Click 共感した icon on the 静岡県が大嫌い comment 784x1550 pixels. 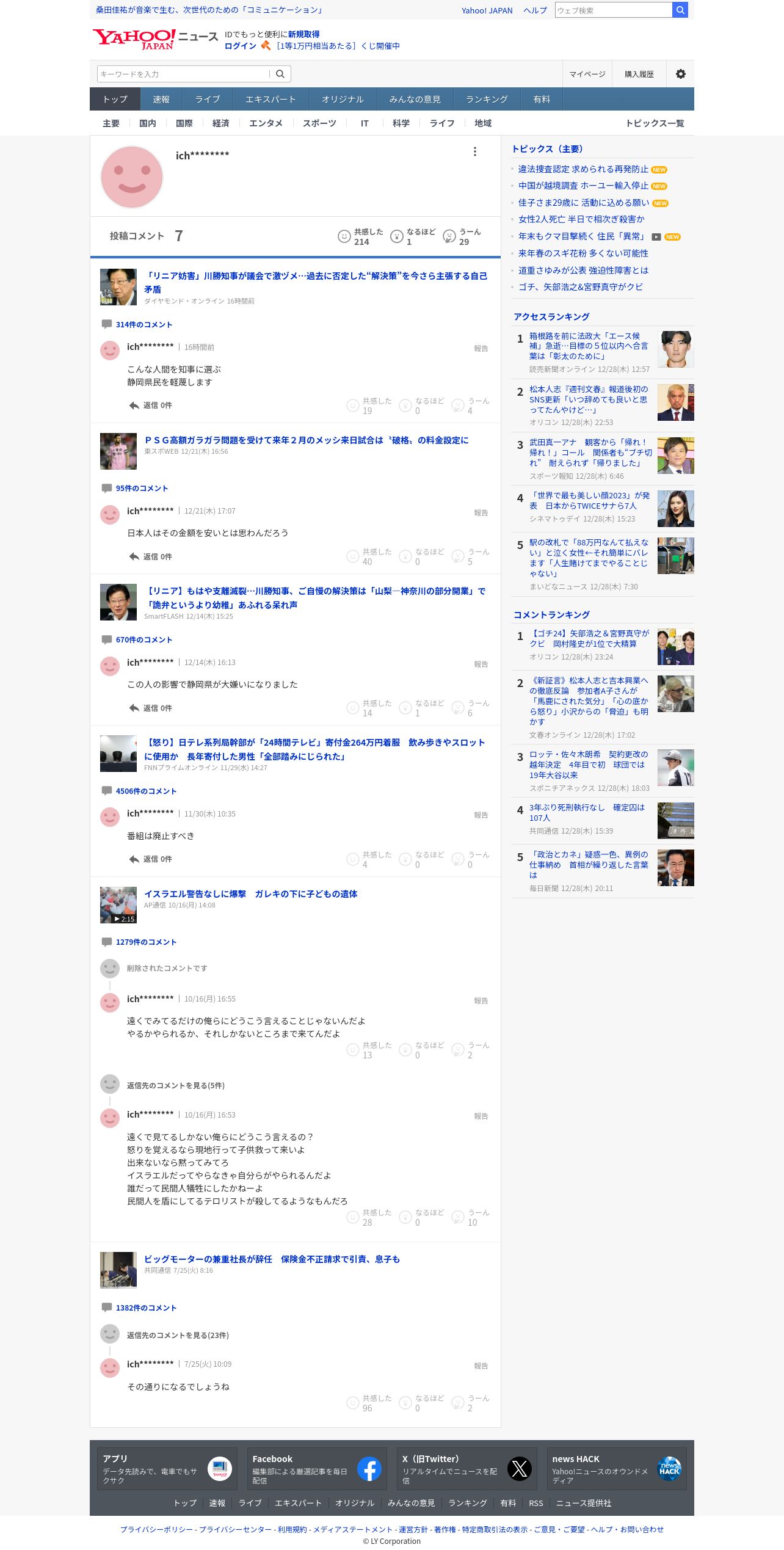[x=352, y=708]
